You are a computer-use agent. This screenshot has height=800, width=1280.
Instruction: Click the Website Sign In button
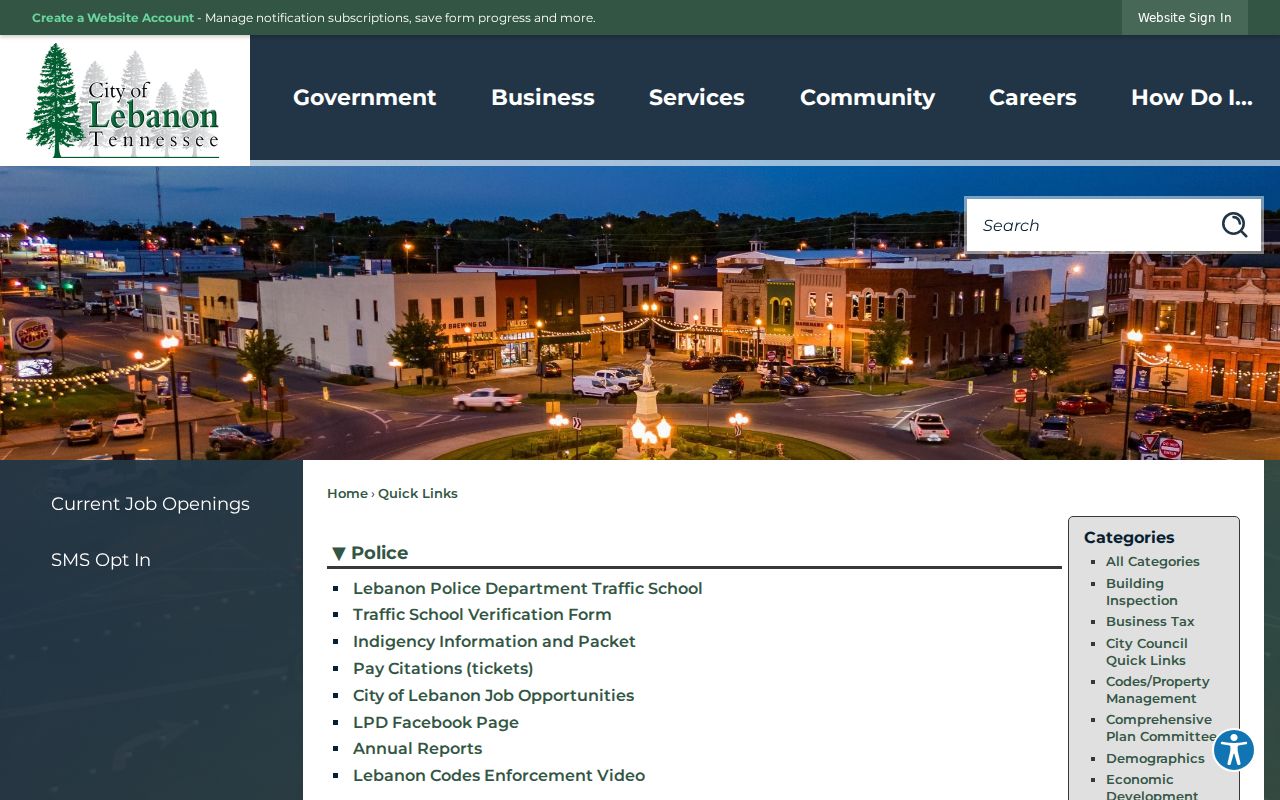pos(1185,18)
